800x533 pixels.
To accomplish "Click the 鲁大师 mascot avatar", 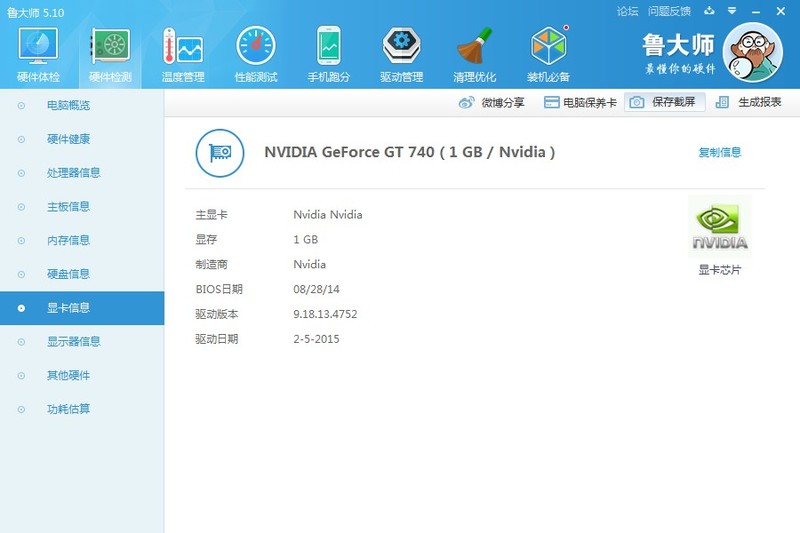I will click(753, 52).
